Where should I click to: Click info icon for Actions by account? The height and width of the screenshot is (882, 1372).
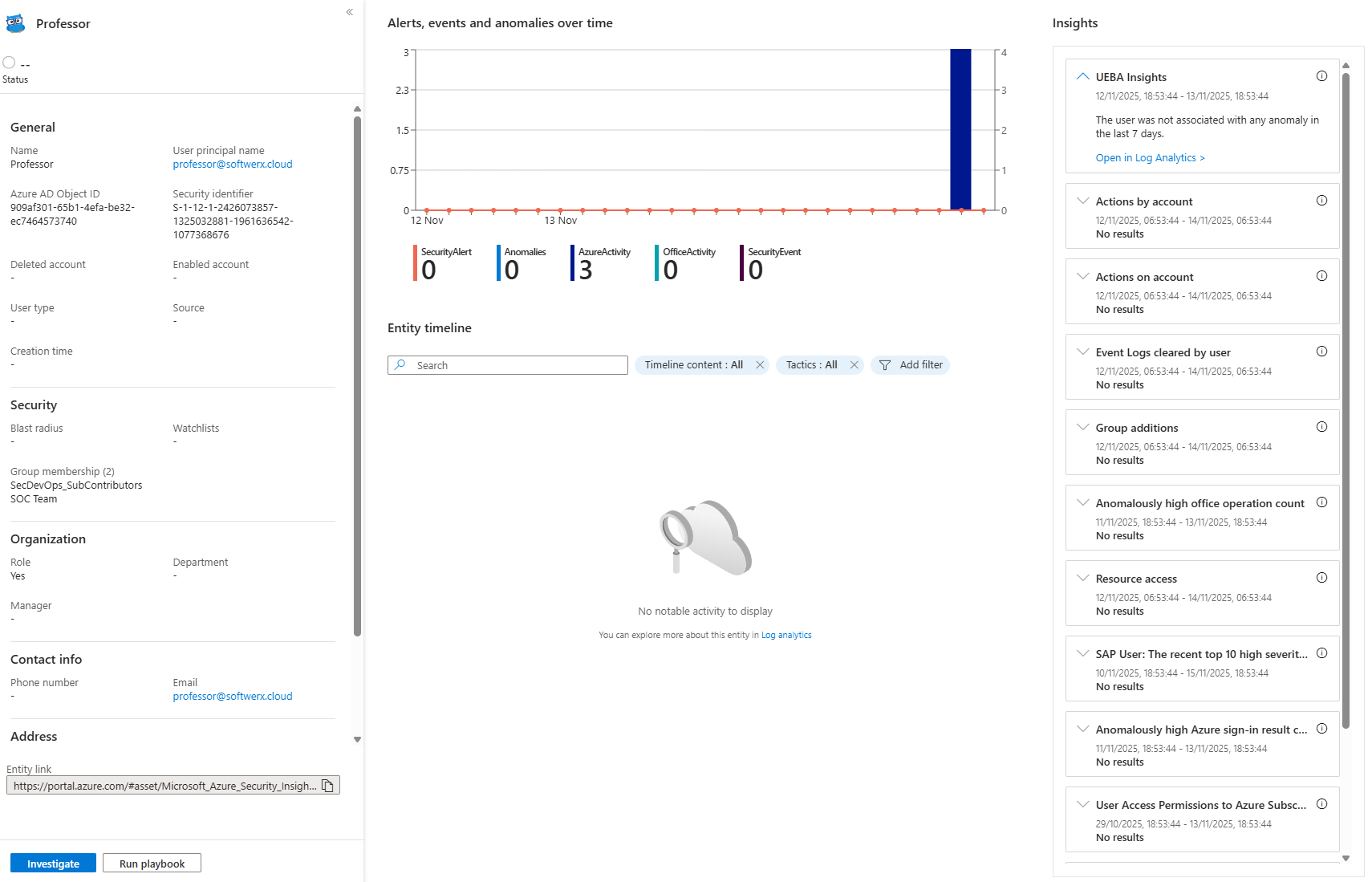point(1321,201)
